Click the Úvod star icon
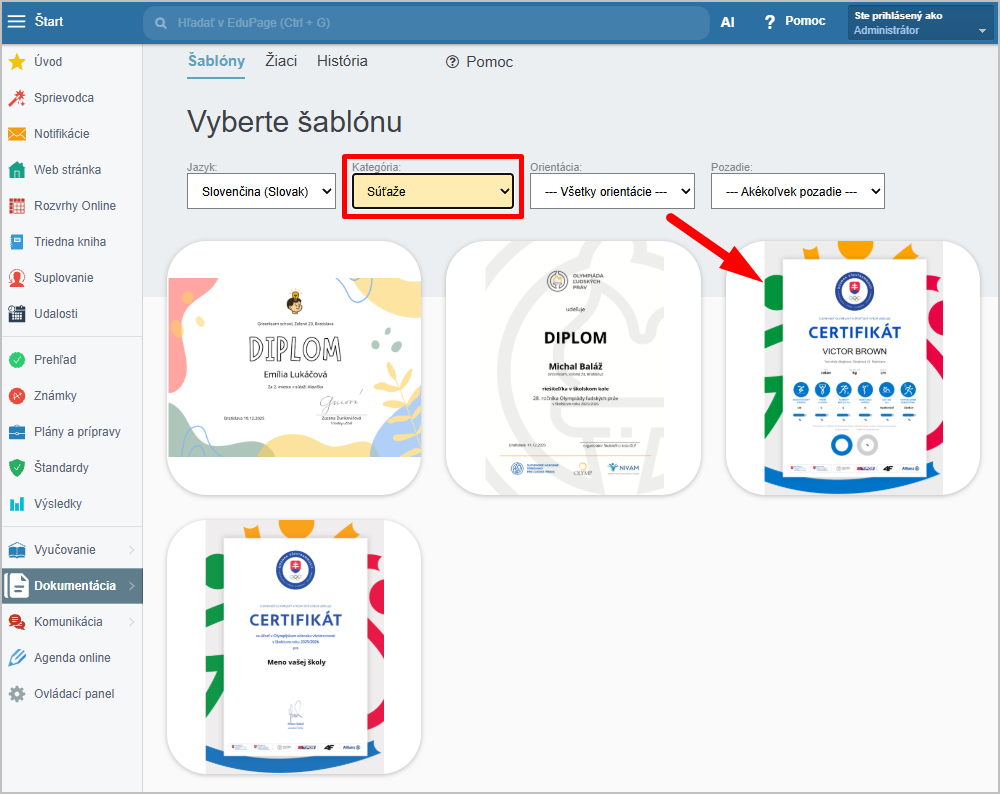The image size is (1000, 794). [17, 62]
